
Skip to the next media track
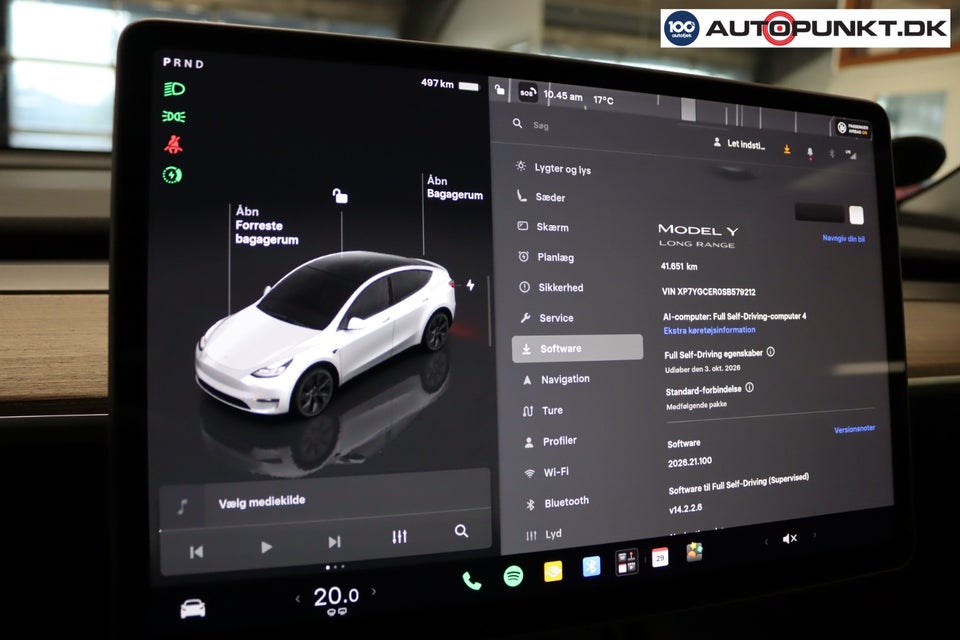coord(334,542)
